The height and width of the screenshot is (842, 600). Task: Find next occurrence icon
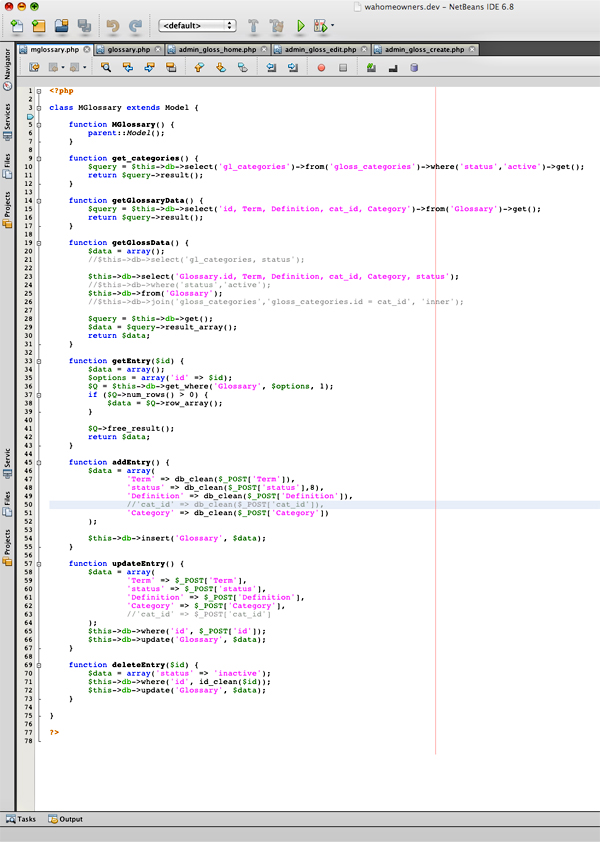[x=149, y=68]
